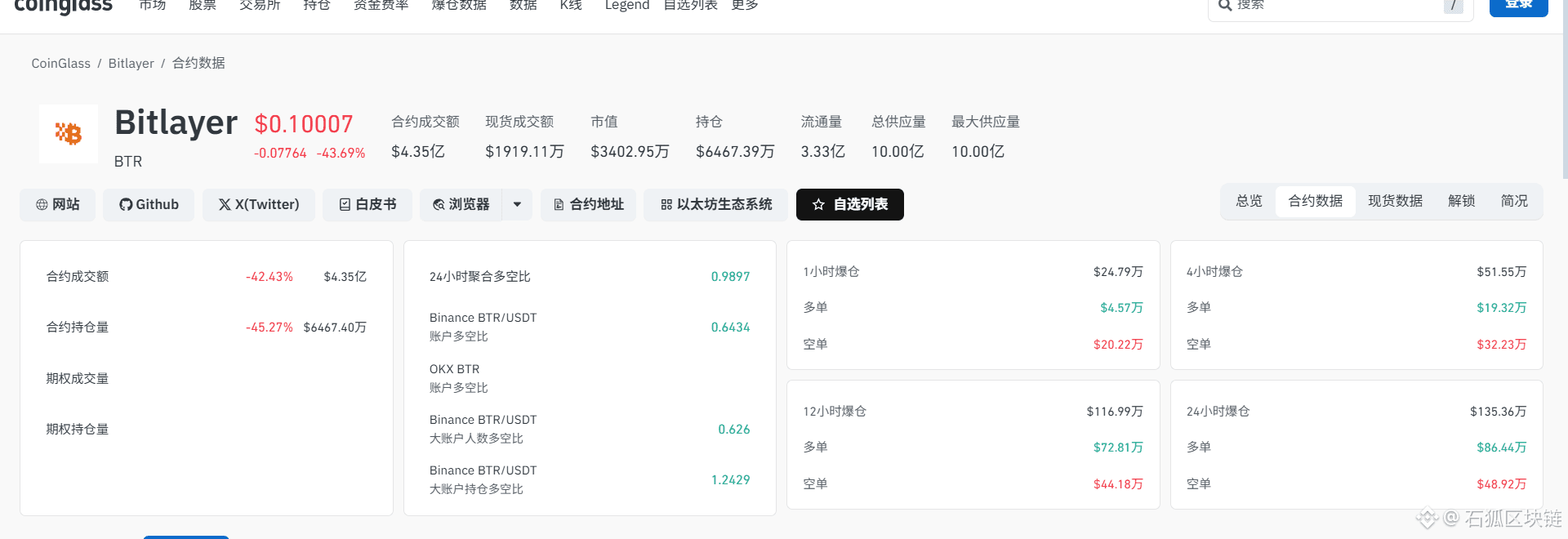Screen dimensions: 1568x539
Task: Switch to the 合约数据 tab
Action: tap(1316, 201)
